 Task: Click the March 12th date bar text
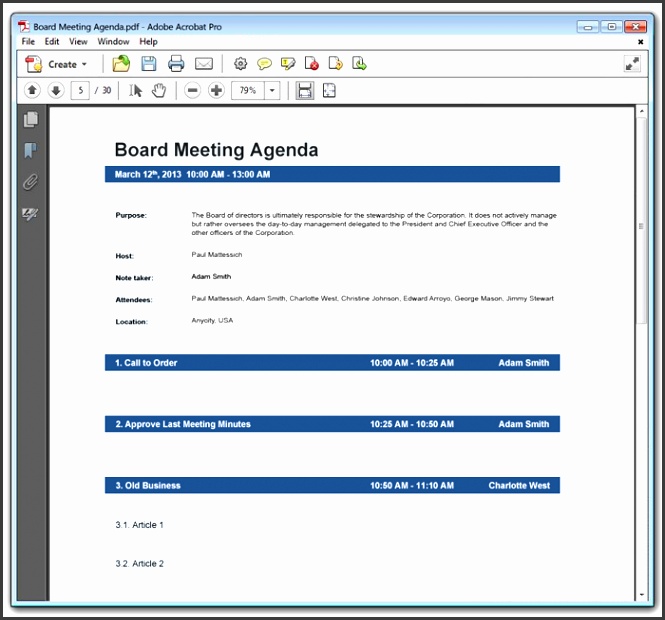[192, 174]
